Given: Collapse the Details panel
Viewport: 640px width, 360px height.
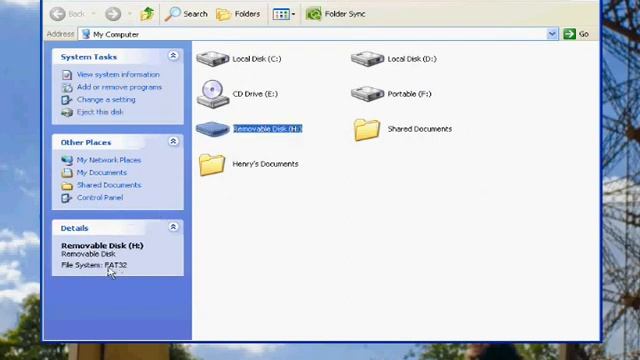Looking at the screenshot, I should tap(173, 227).
